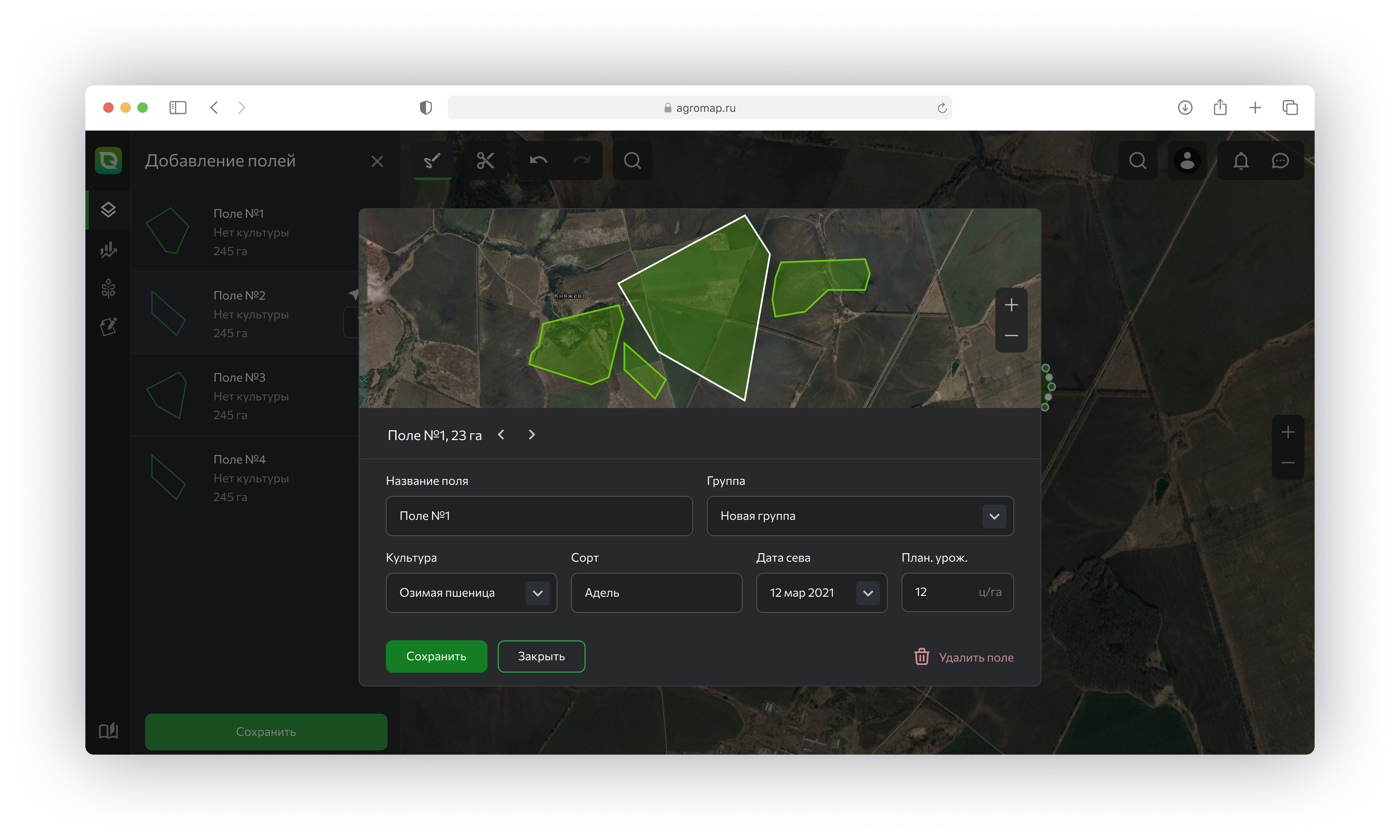The height and width of the screenshot is (840, 1400).
Task: Select the scissors cut tool
Action: [485, 161]
